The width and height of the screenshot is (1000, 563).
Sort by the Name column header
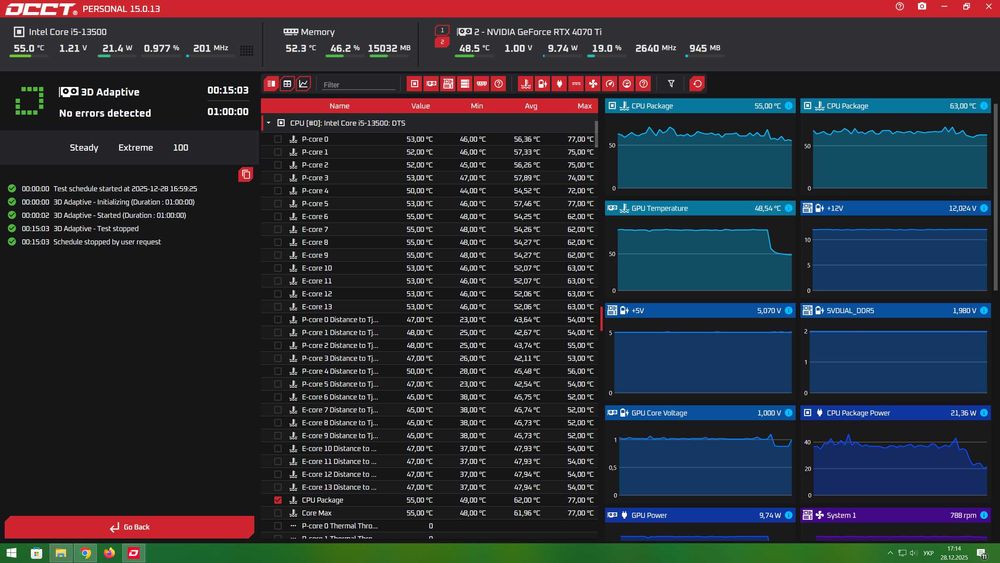339,106
